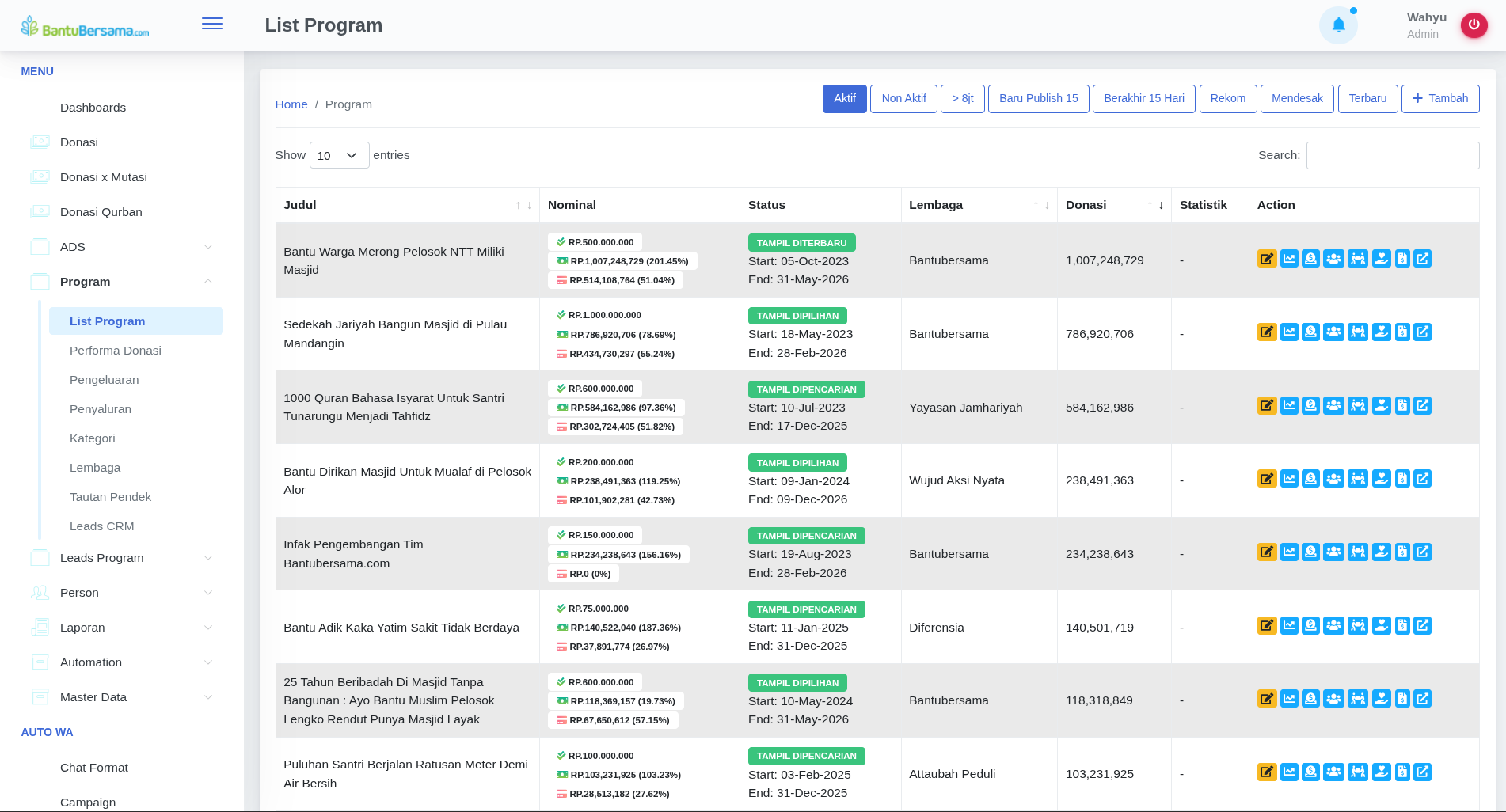Open Dashboards in sidebar

click(93, 108)
